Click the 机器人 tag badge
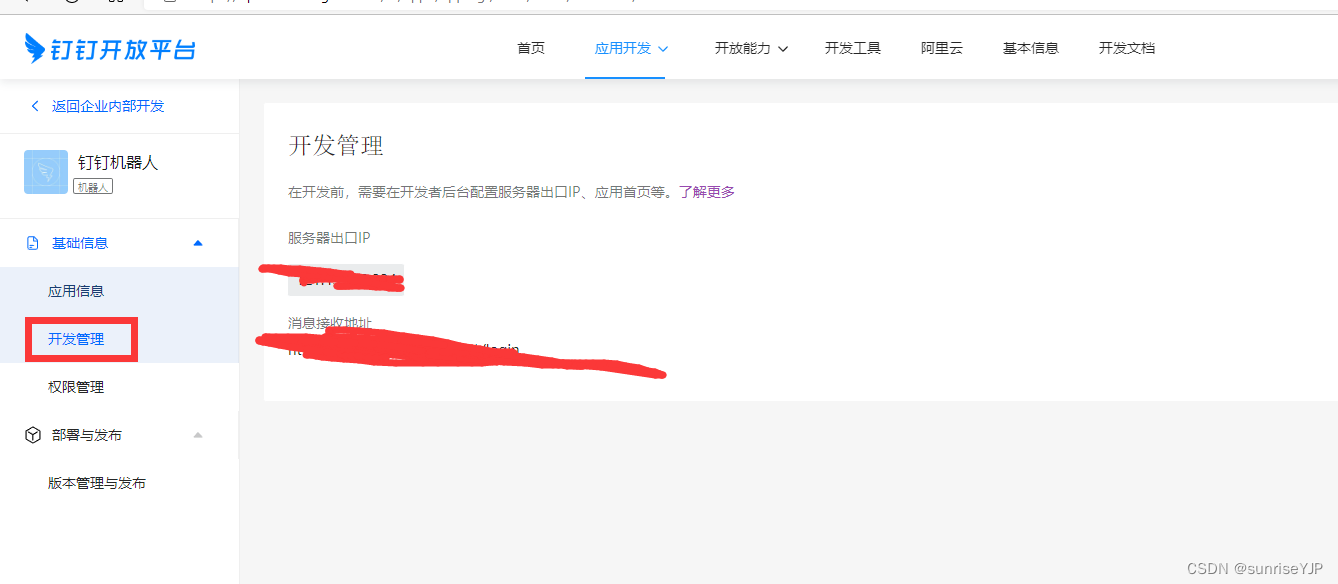 93,187
